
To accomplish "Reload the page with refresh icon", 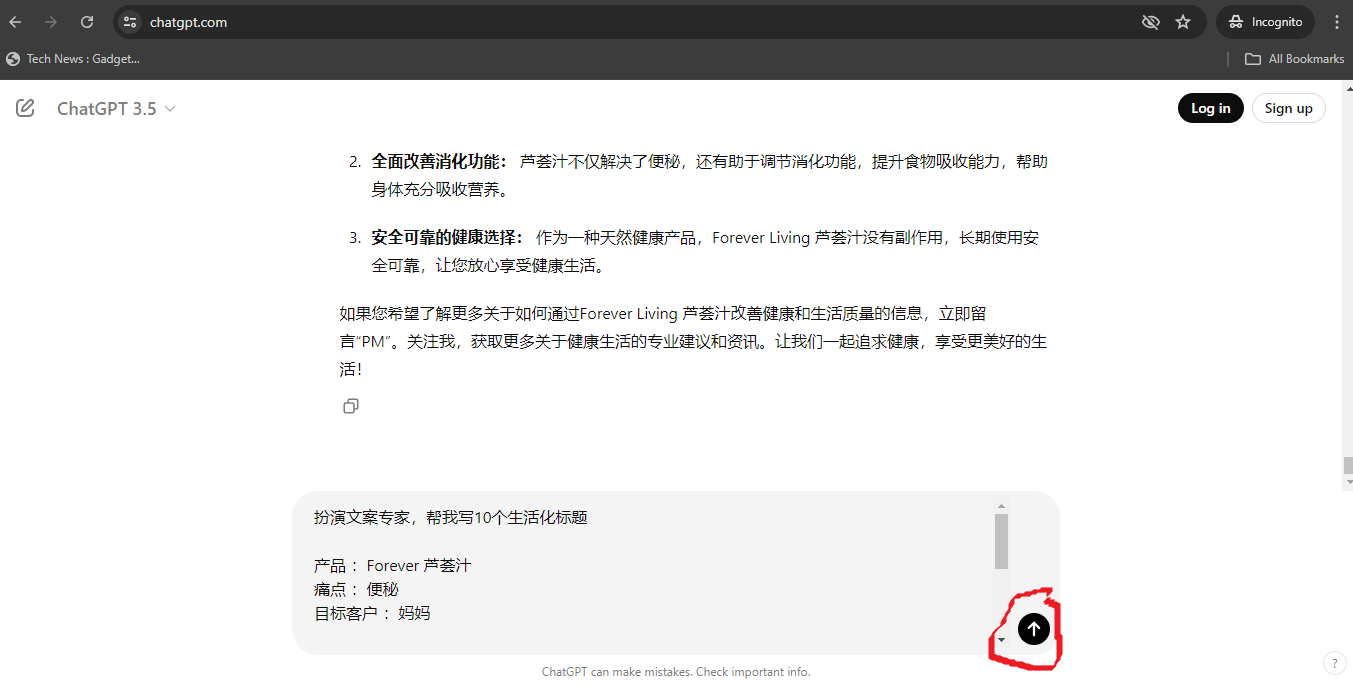I will tap(87, 22).
